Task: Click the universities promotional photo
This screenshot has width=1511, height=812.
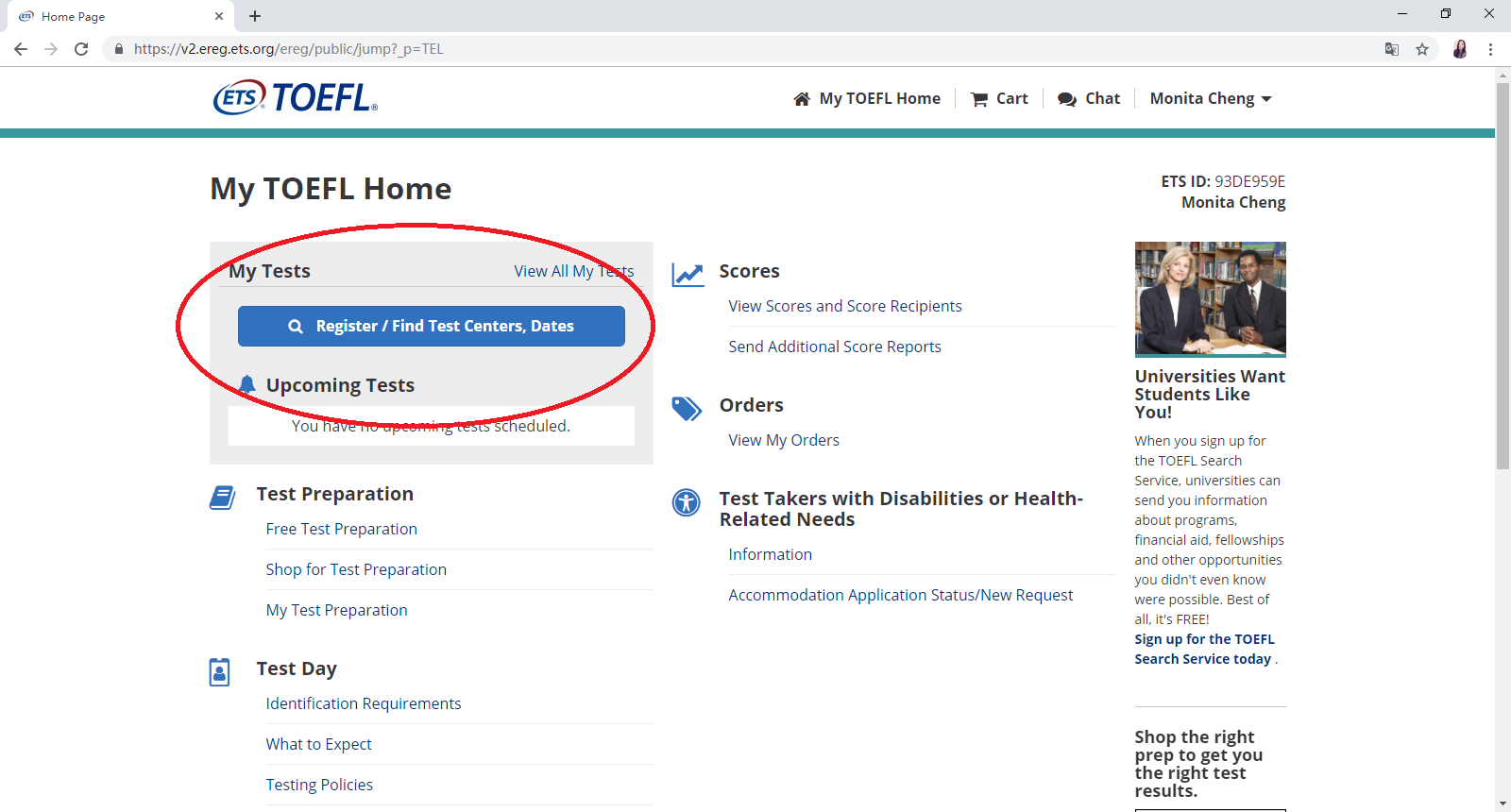Action: (x=1211, y=299)
